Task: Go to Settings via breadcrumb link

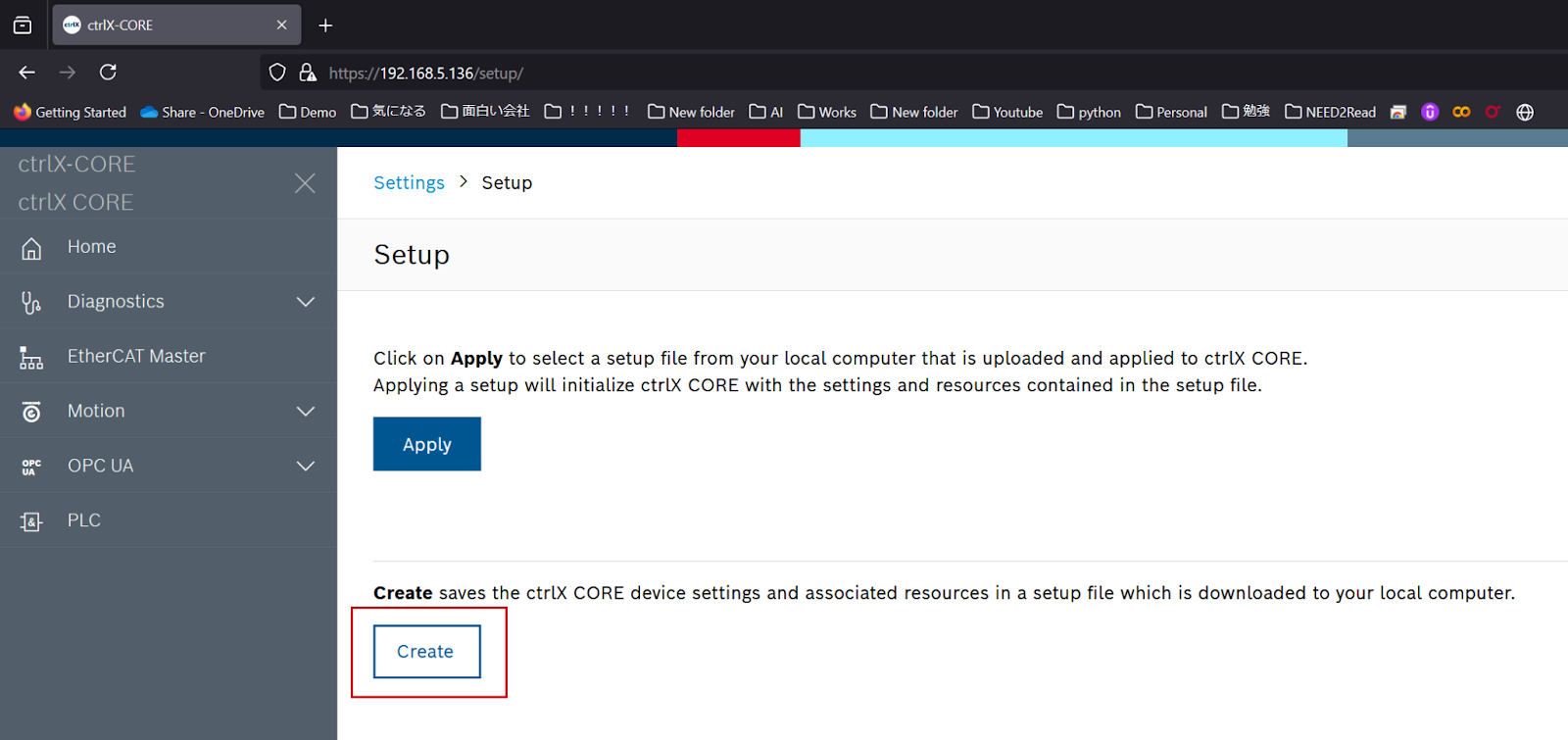Action: point(409,183)
